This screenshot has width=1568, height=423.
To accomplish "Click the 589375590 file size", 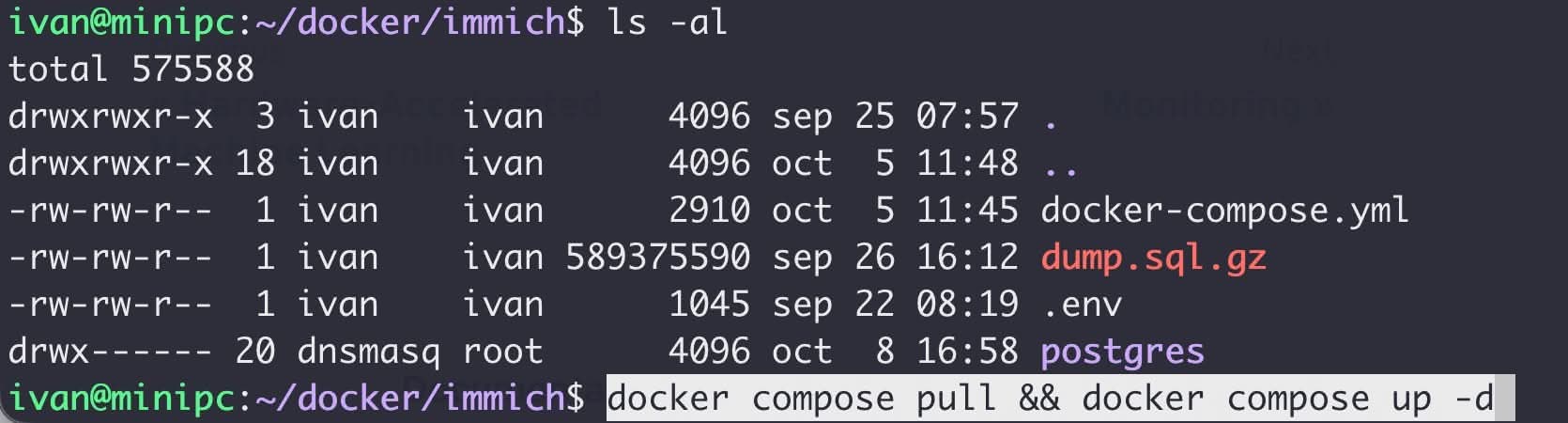I will click(x=657, y=258).
